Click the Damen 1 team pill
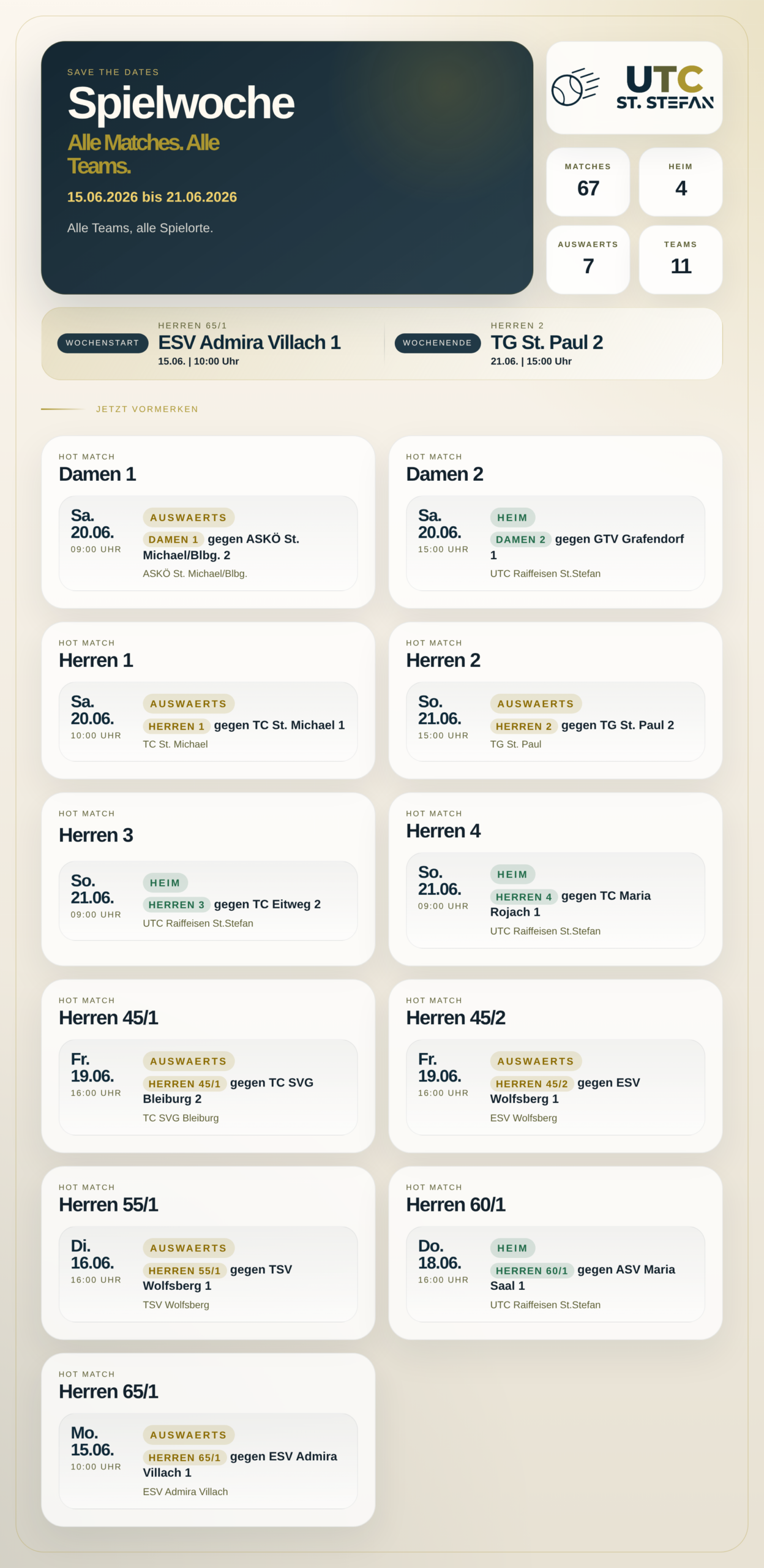This screenshot has width=764, height=1568. tap(173, 540)
